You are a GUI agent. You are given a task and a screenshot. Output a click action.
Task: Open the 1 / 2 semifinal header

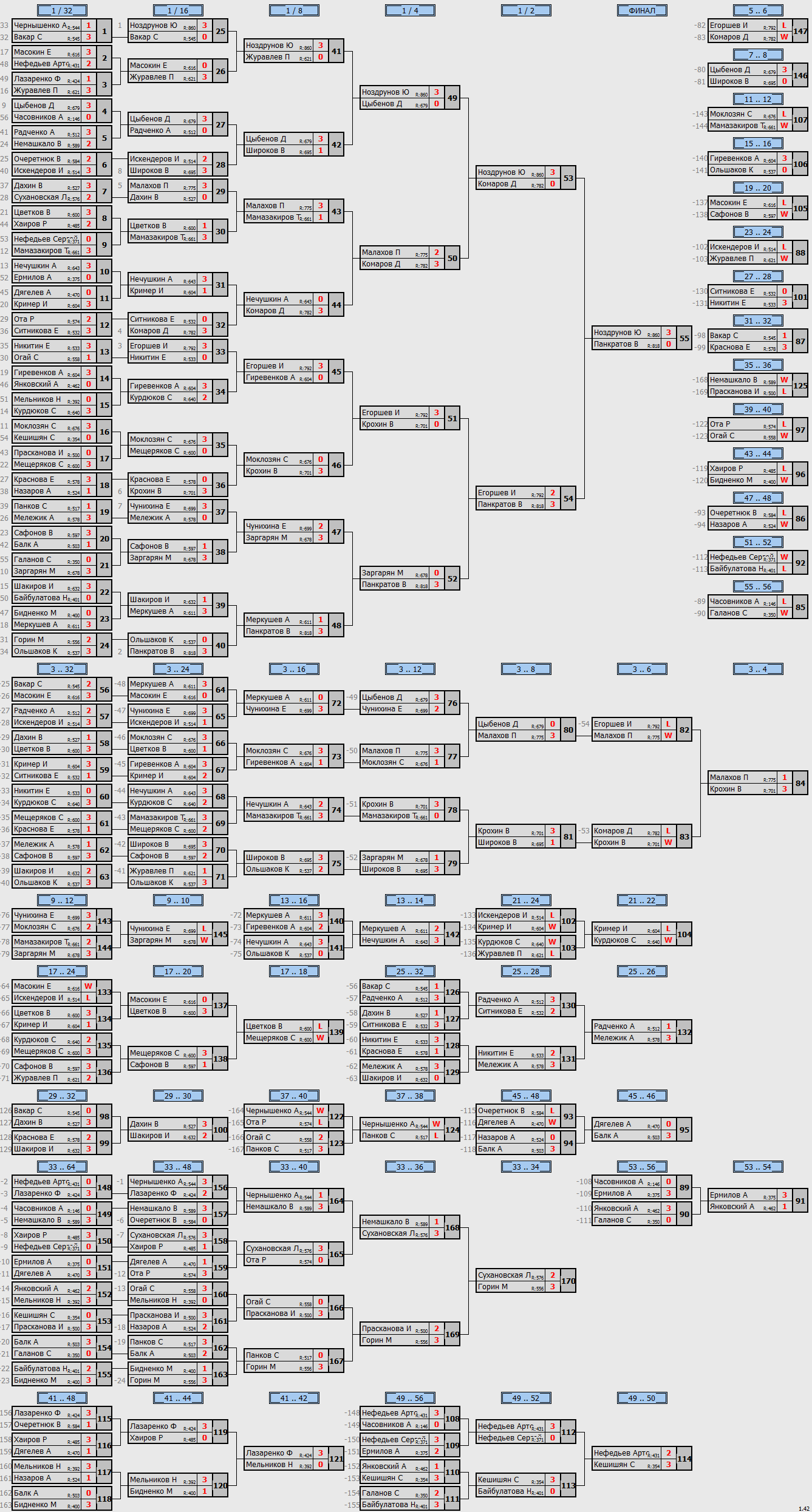(x=526, y=10)
